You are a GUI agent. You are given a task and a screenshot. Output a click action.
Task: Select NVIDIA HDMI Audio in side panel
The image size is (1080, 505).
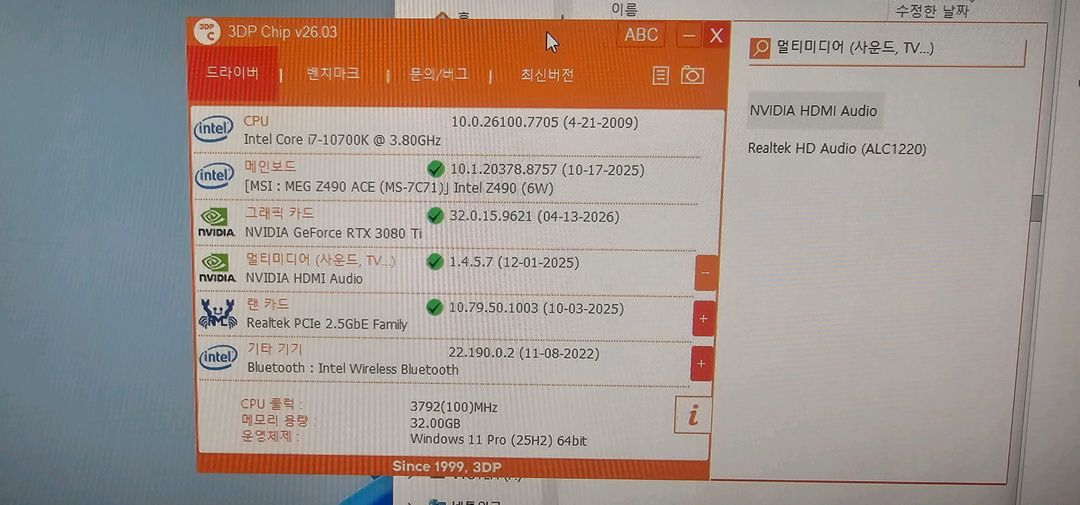813,111
